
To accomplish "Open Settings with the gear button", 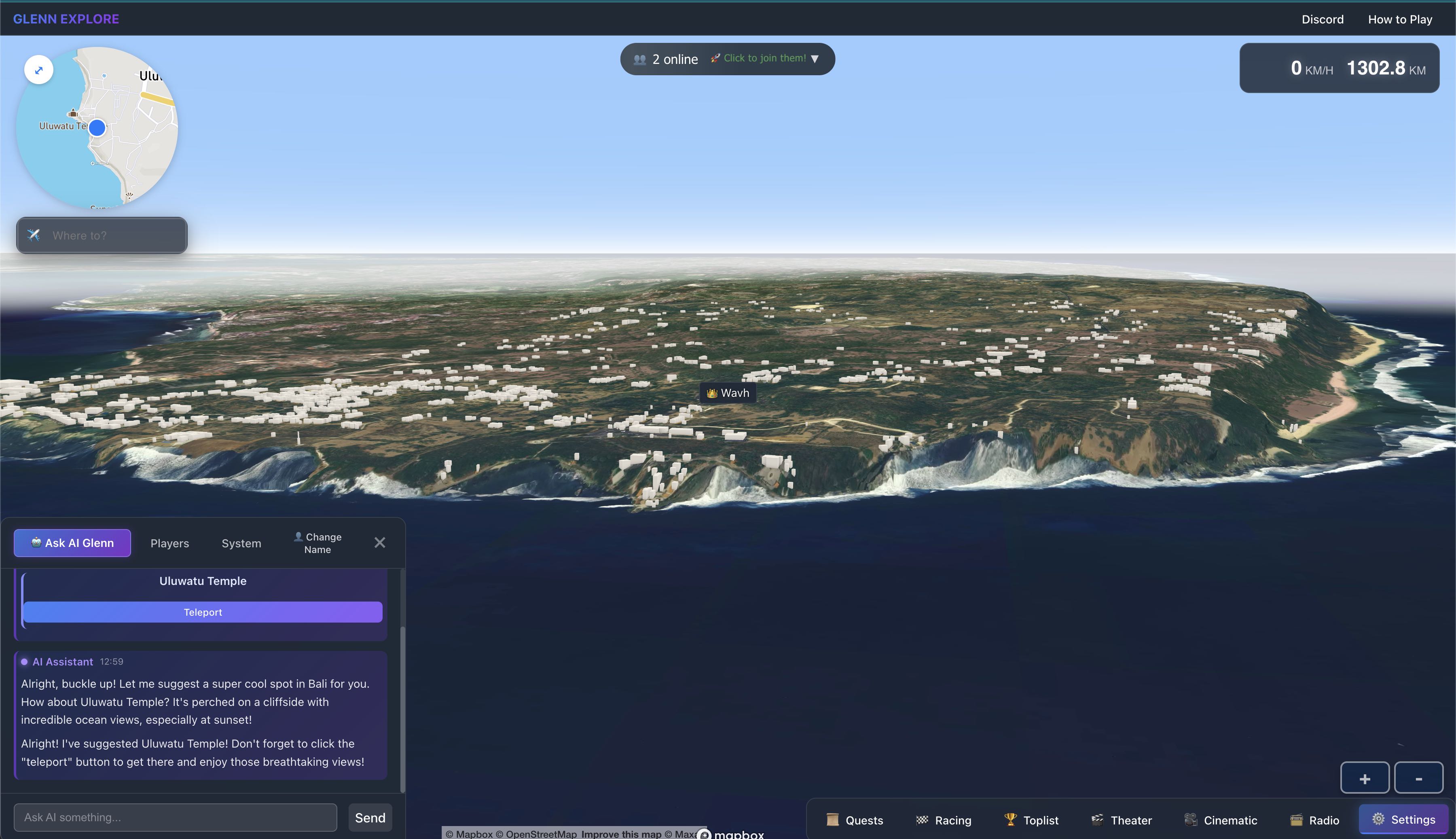I will (x=1403, y=819).
